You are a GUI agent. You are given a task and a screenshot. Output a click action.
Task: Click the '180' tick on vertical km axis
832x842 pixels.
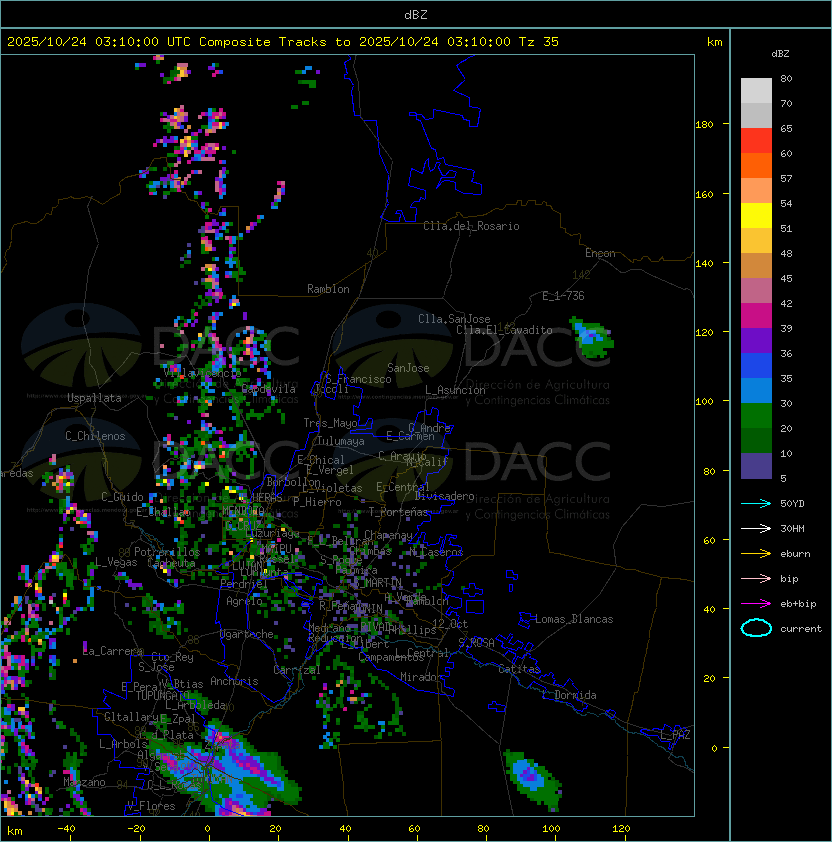click(x=704, y=125)
